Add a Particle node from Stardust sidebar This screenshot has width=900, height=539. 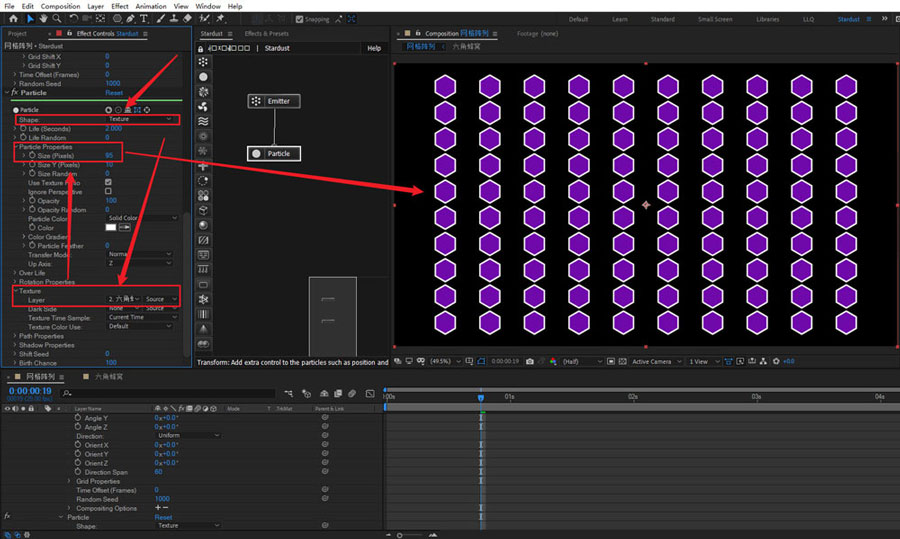tap(204, 77)
